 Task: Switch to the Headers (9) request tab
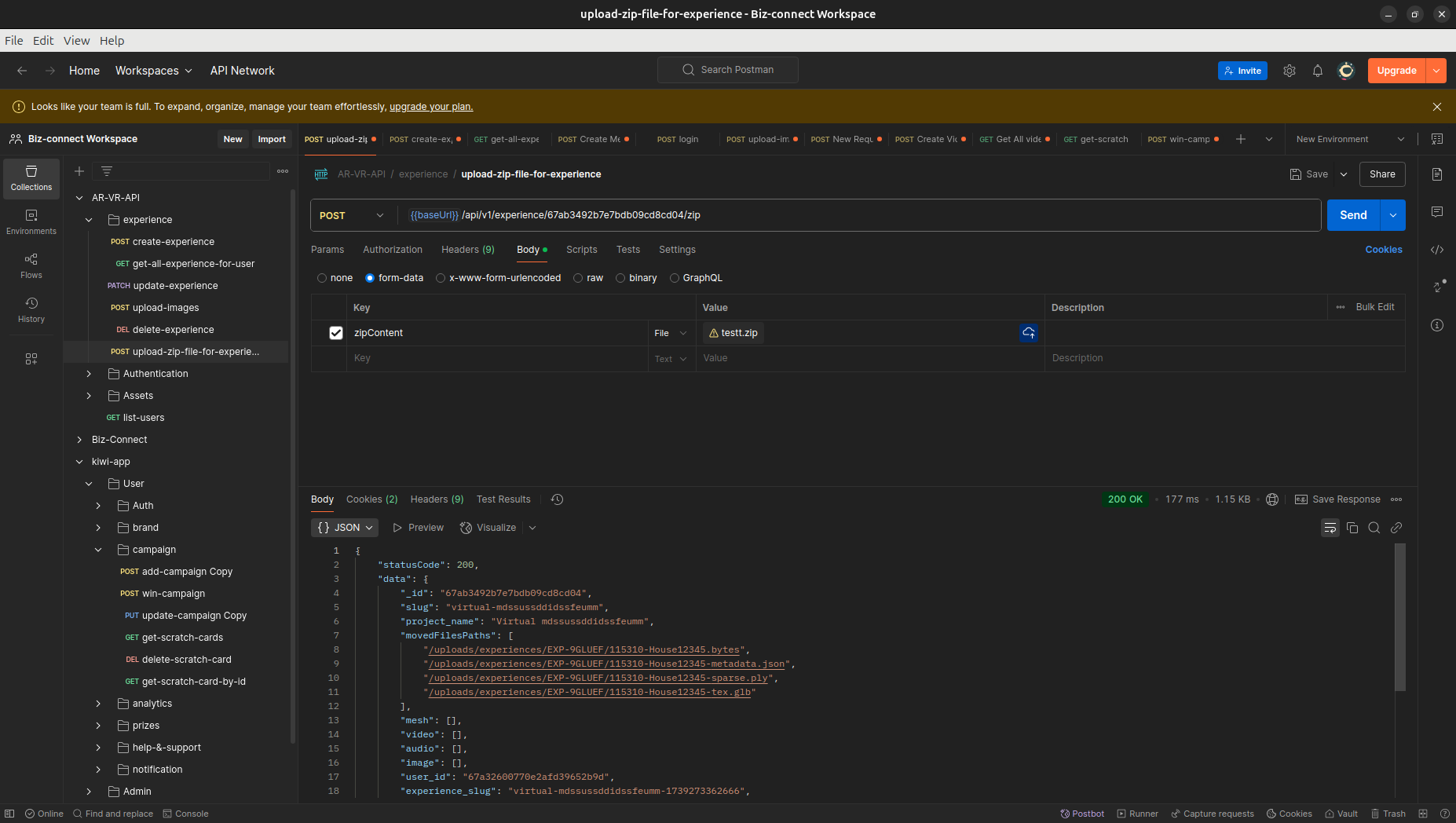point(467,250)
